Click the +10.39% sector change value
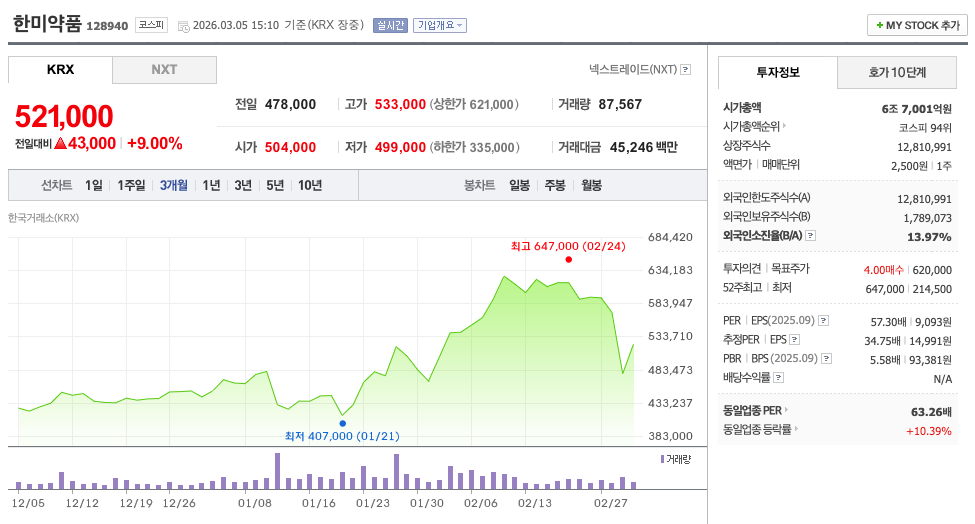The height and width of the screenshot is (524, 975). coord(928,431)
